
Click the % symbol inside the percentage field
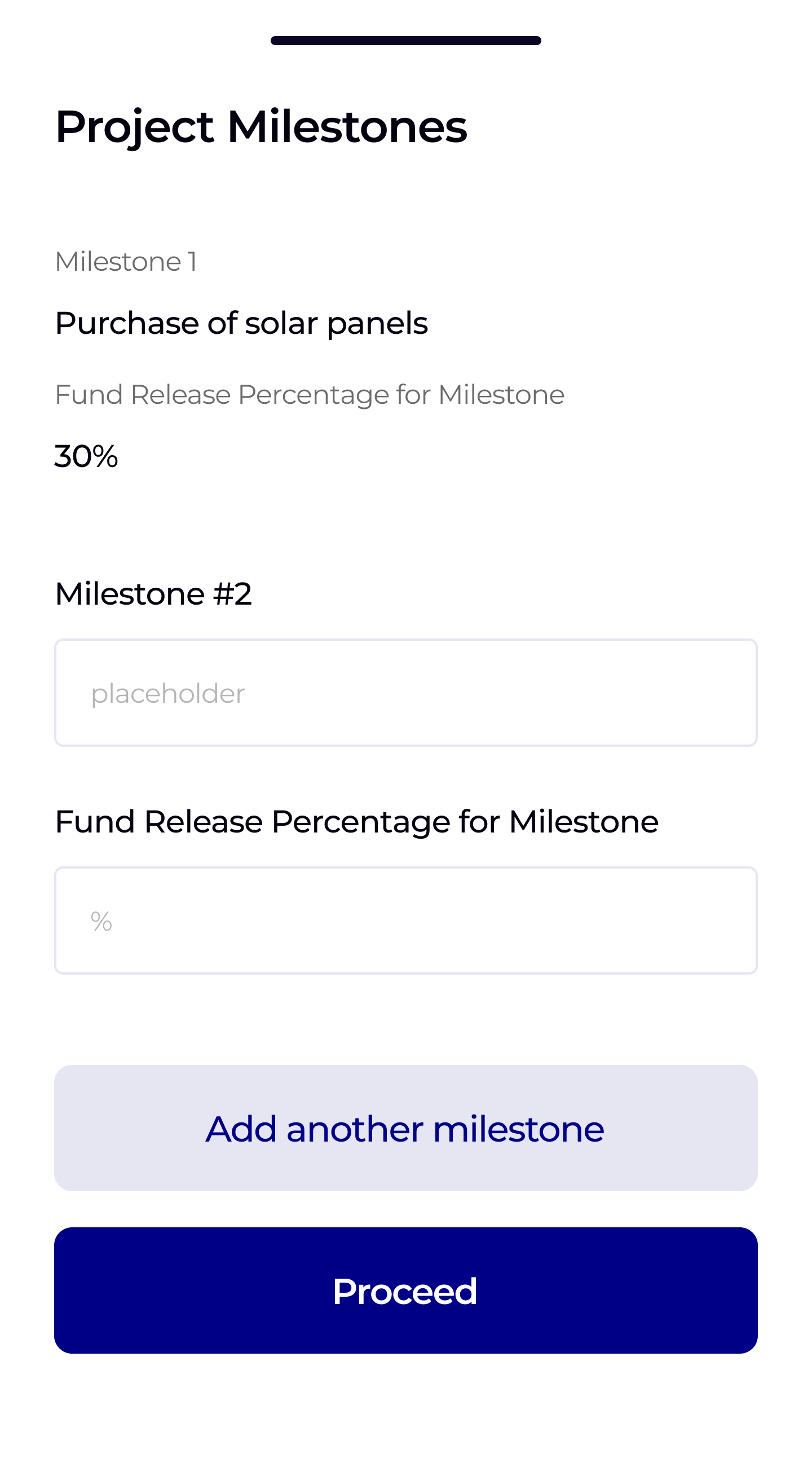pos(101,922)
